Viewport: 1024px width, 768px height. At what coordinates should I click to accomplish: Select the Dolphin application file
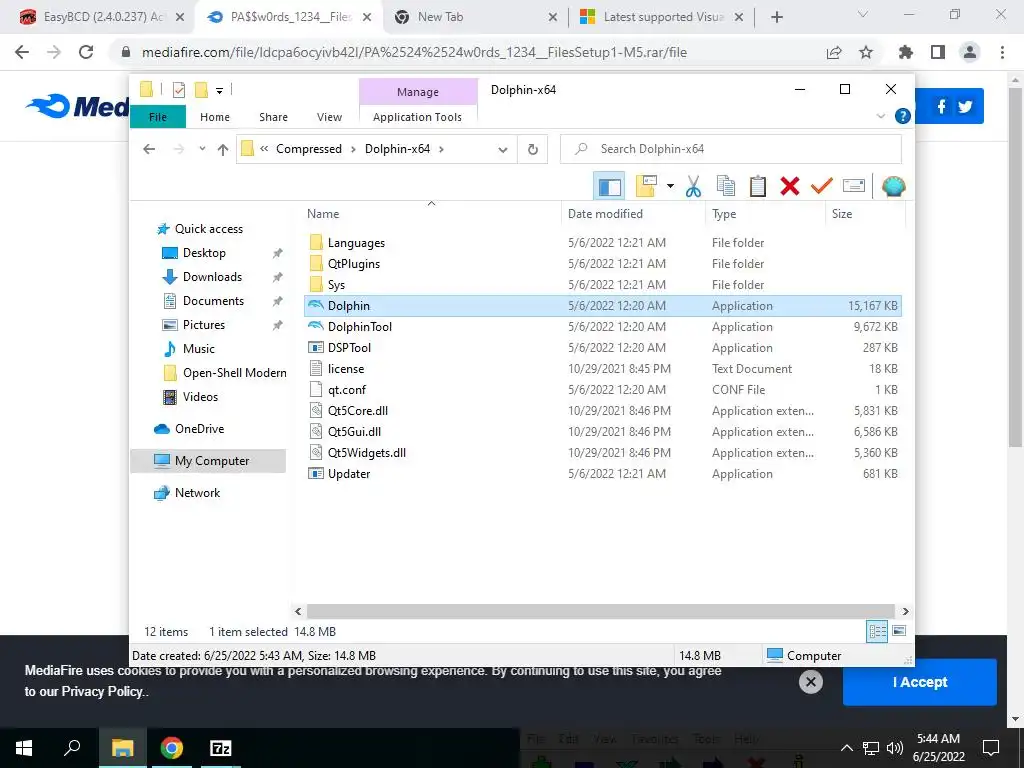(x=603, y=306)
